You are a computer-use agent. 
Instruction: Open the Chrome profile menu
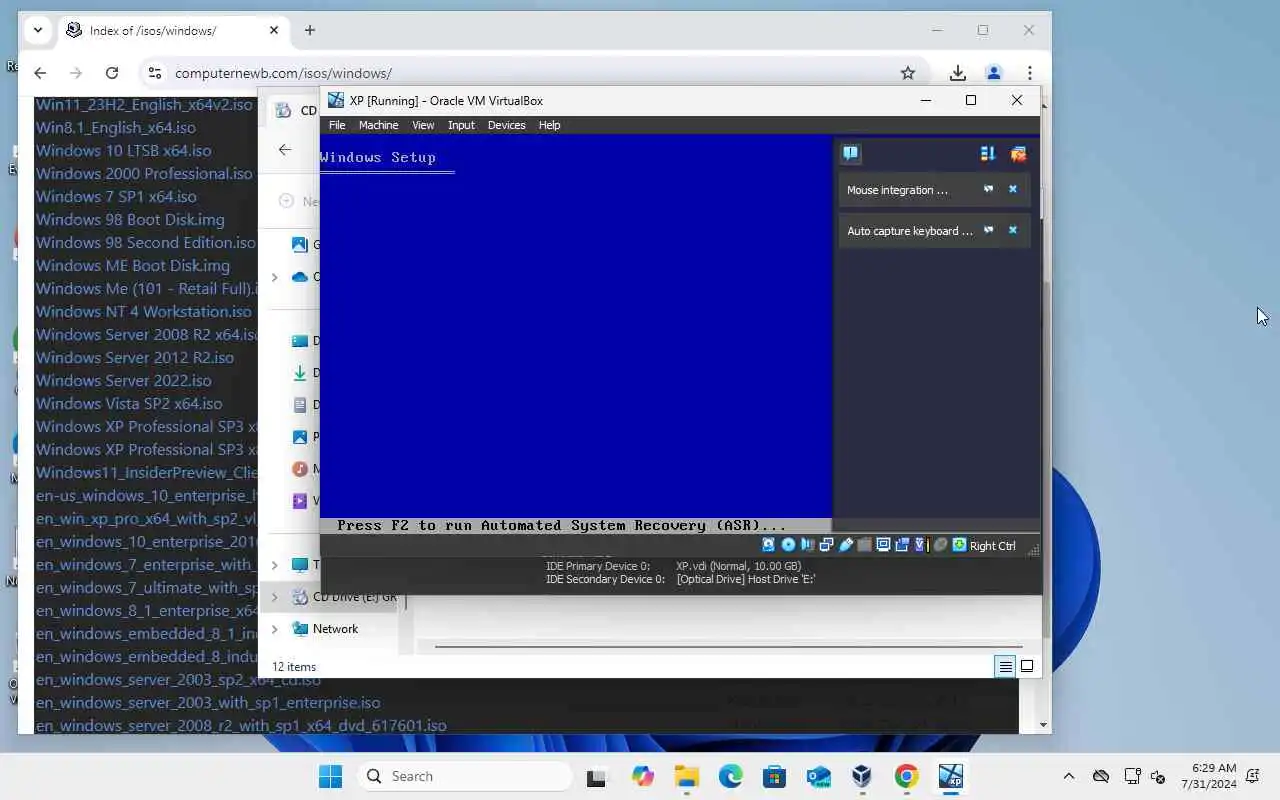pos(993,73)
